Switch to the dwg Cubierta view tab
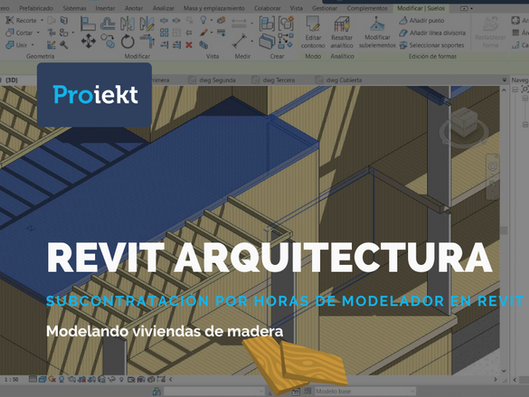Screen dimensions: 529x397 coord(339,80)
